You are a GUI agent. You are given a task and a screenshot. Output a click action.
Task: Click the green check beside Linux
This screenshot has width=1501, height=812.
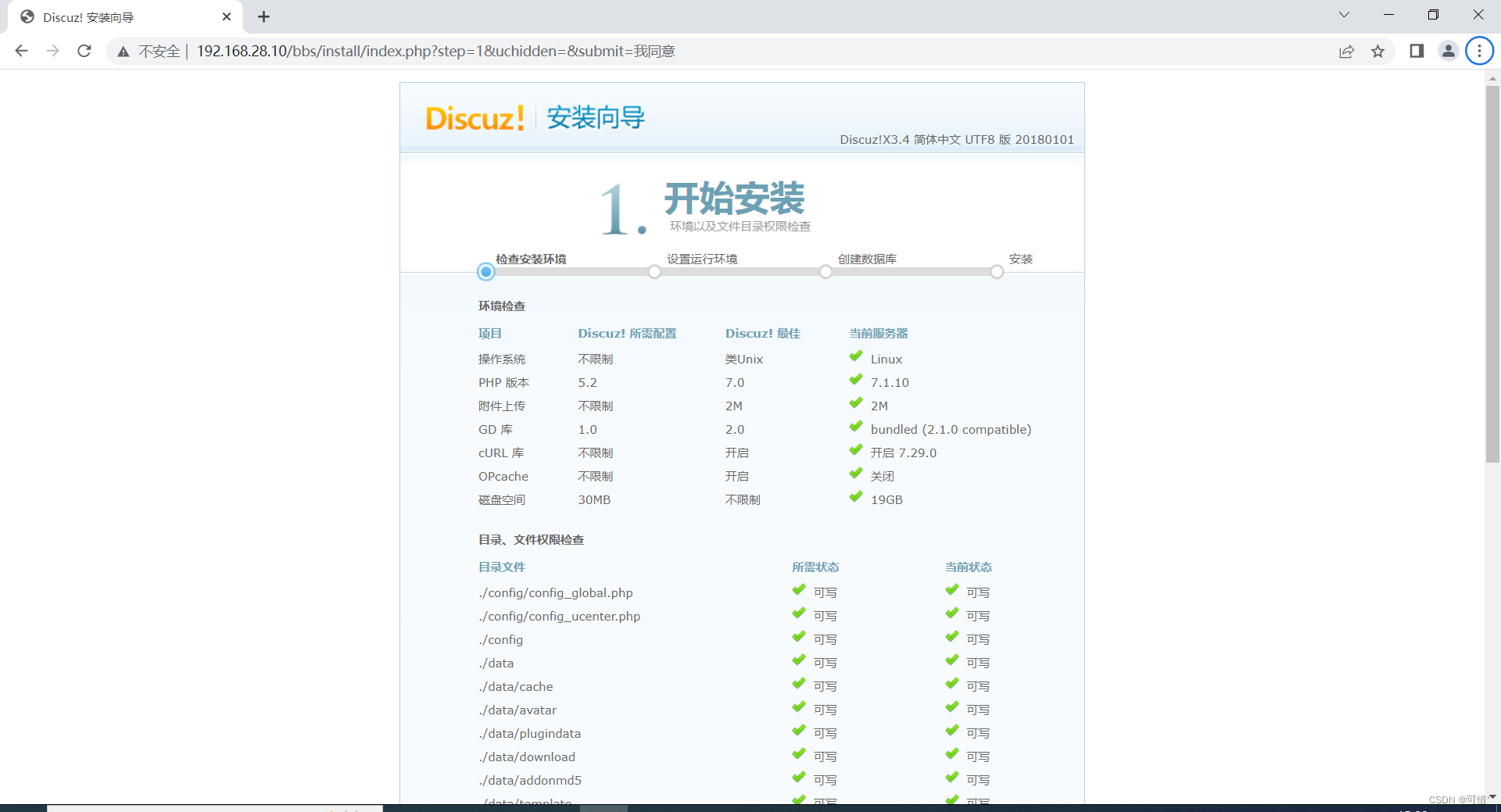click(856, 356)
